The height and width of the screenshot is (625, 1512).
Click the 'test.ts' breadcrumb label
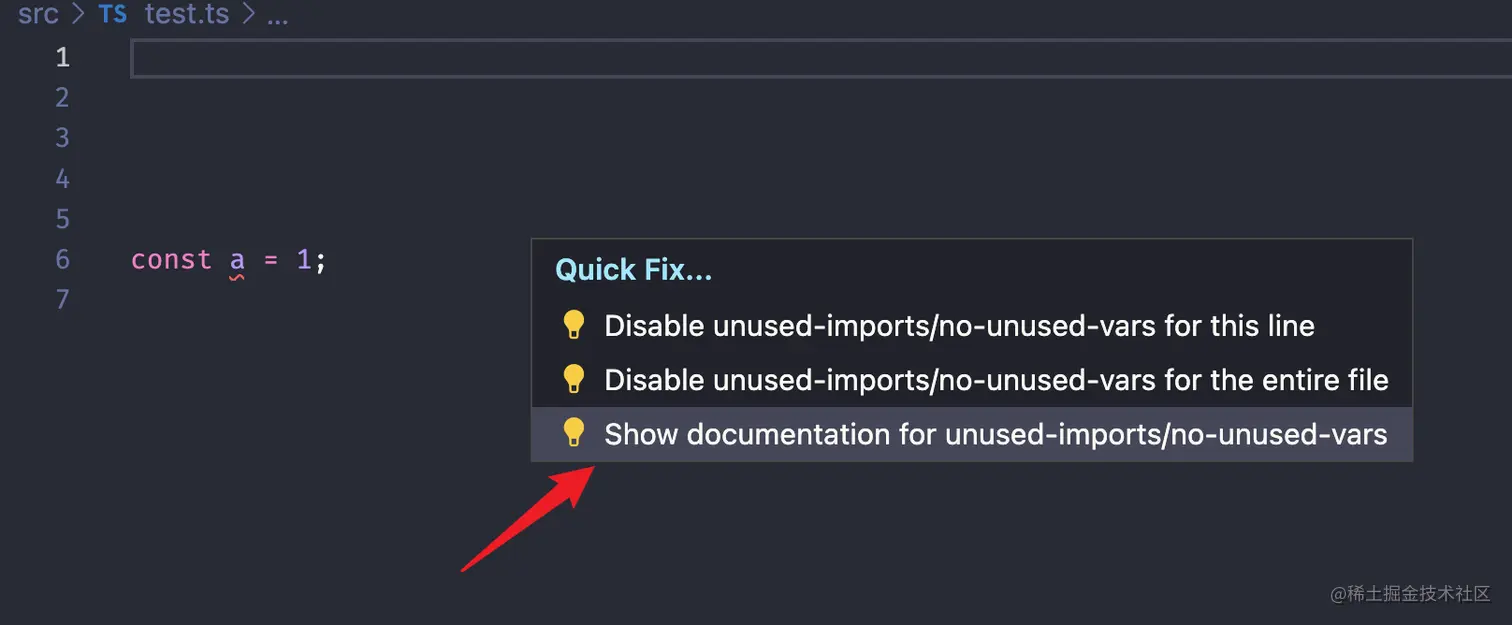[x=186, y=14]
